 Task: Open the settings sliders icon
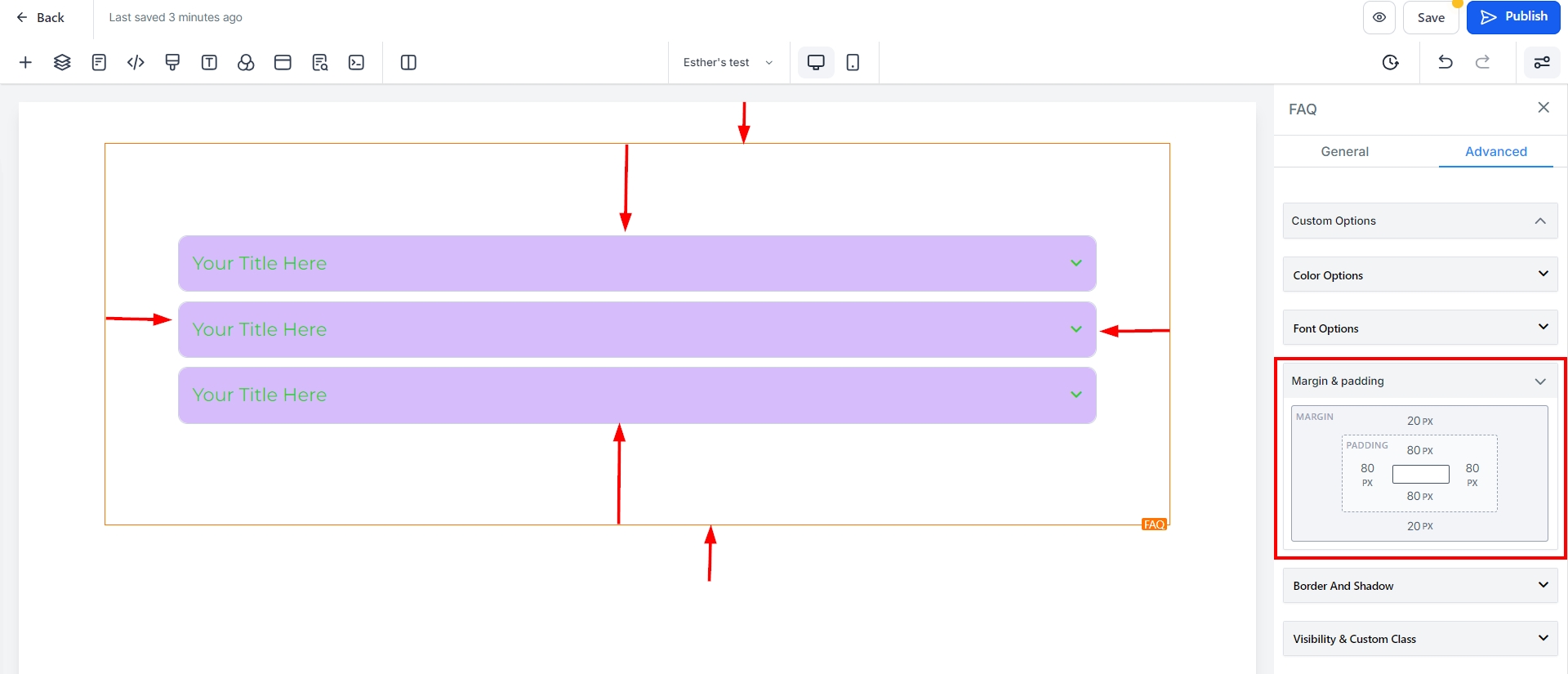1542,63
